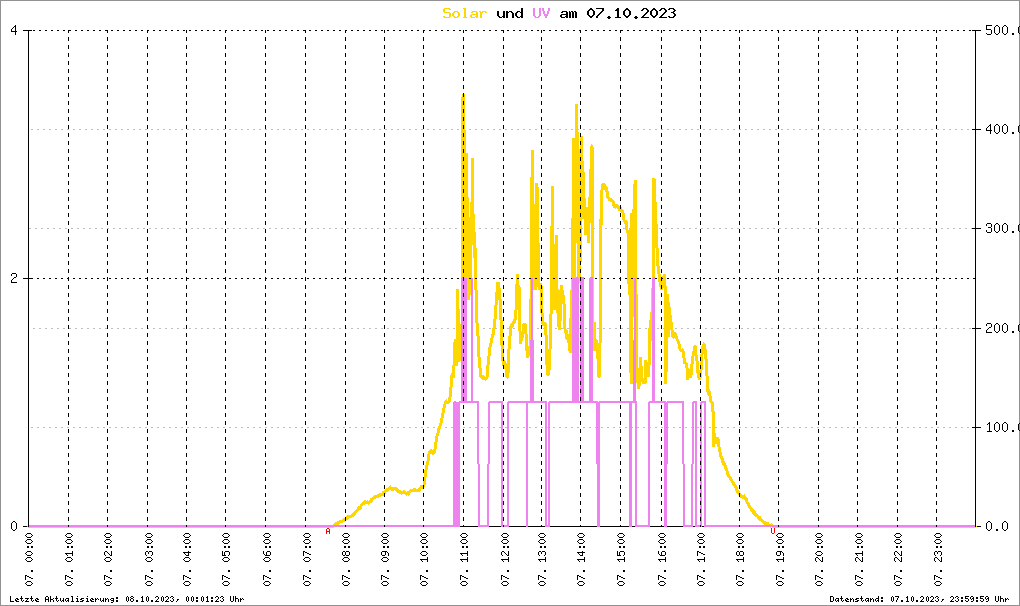Image resolution: width=1020 pixels, height=606 pixels.
Task: Select the right axis value "400.0"
Action: tap(1000, 130)
